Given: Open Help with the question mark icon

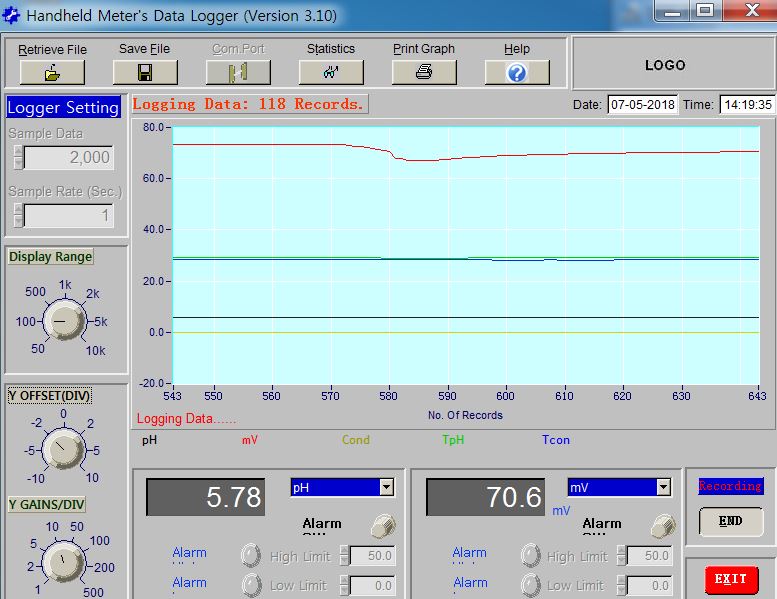Looking at the screenshot, I should 517,73.
